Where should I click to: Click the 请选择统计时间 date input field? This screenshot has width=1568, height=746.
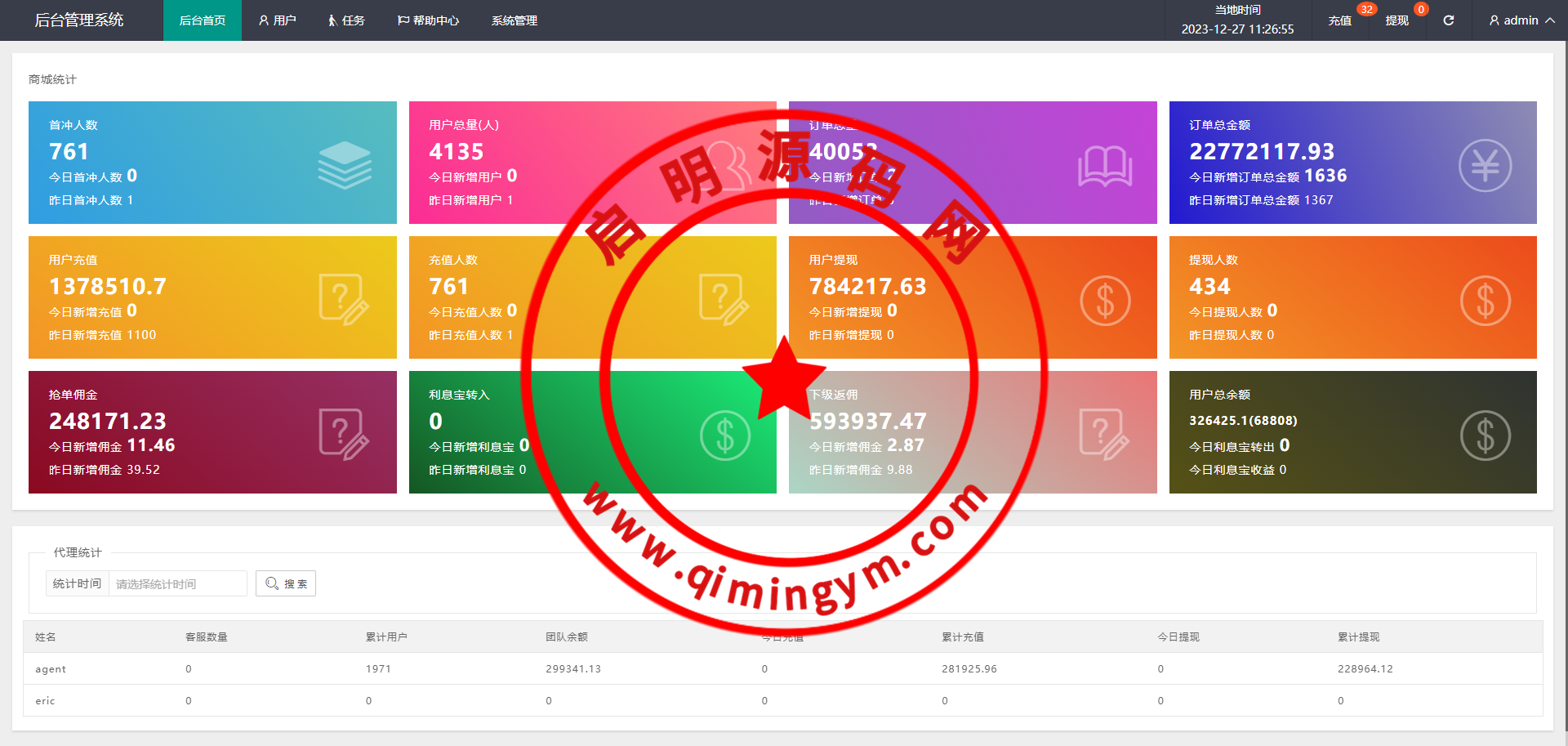tap(177, 583)
